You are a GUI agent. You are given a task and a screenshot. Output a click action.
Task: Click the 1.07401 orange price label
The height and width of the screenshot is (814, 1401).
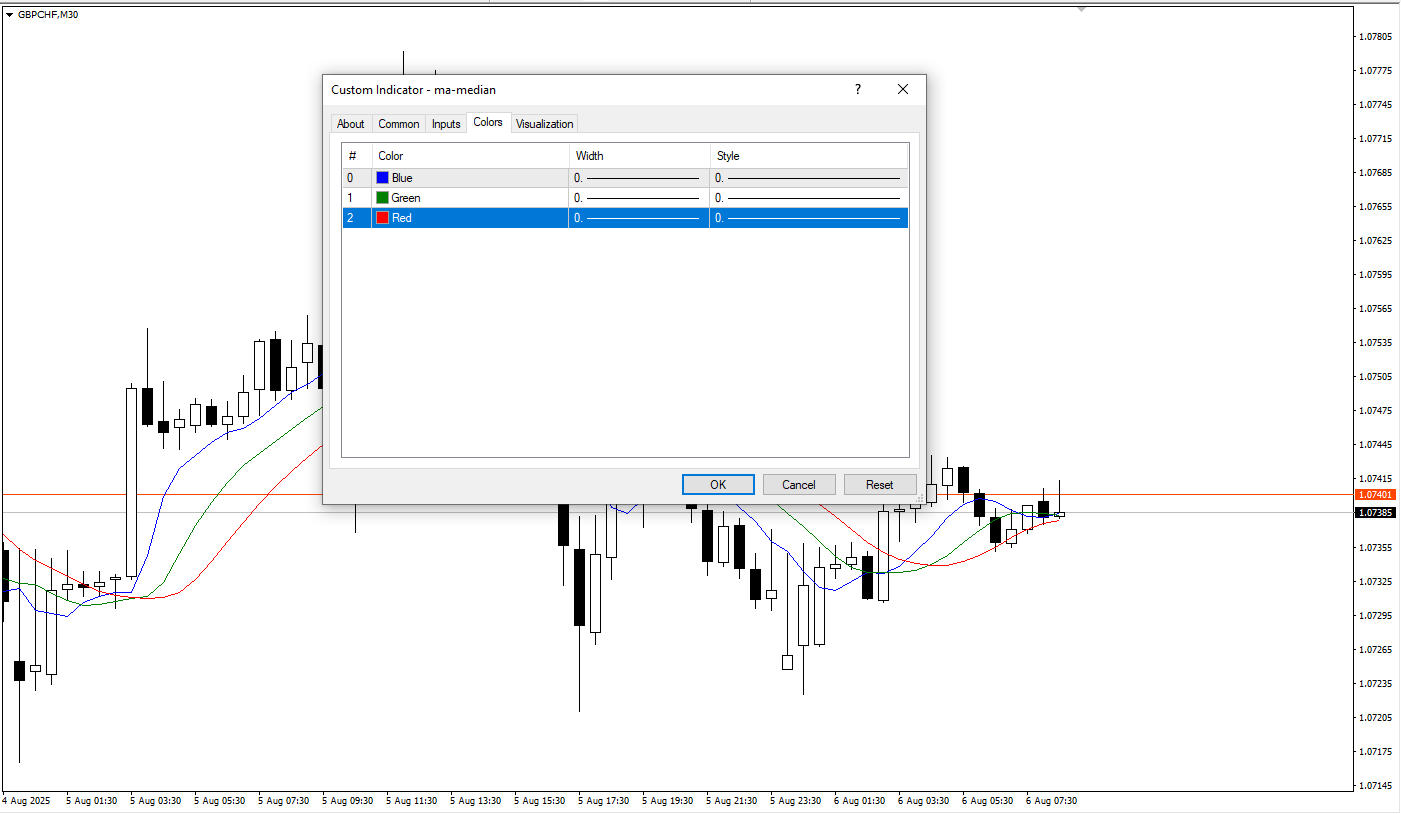click(1376, 494)
